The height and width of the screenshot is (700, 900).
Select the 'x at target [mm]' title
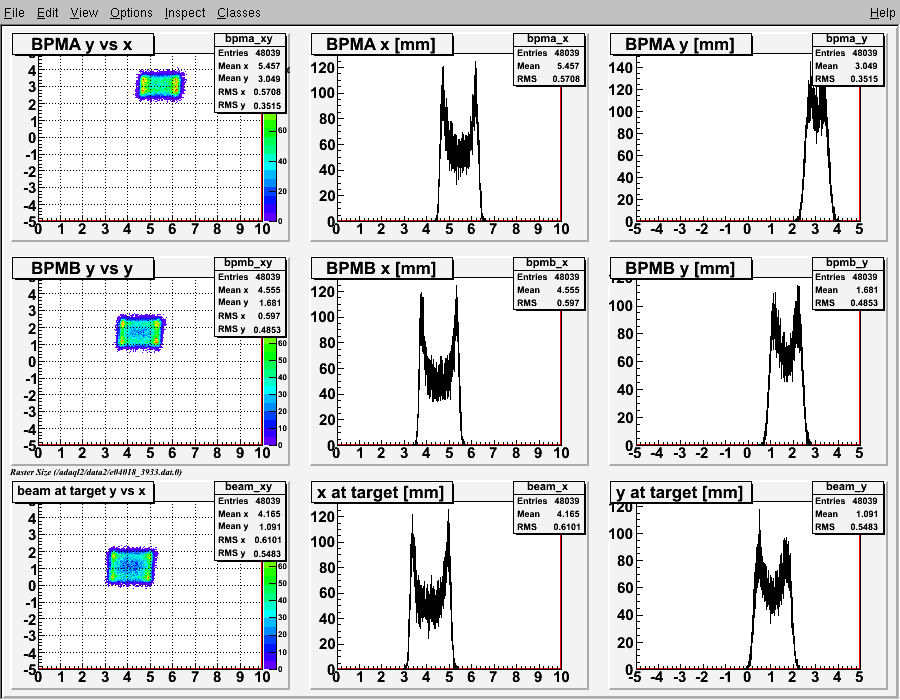(382, 492)
